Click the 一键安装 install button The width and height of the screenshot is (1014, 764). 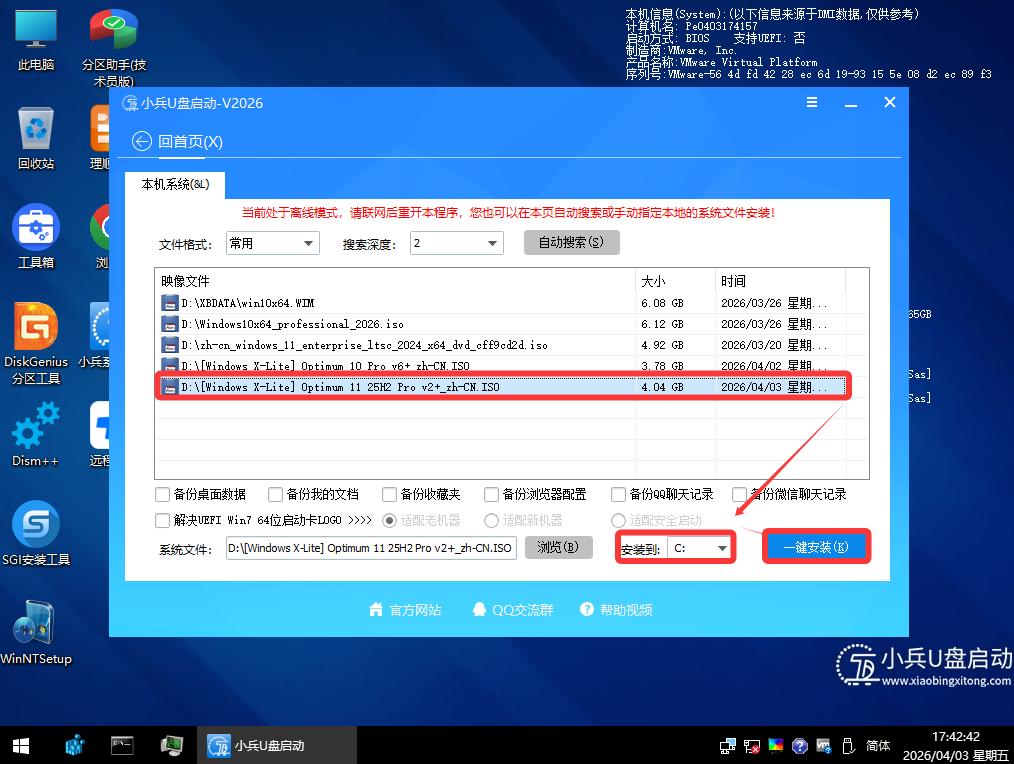(816, 547)
